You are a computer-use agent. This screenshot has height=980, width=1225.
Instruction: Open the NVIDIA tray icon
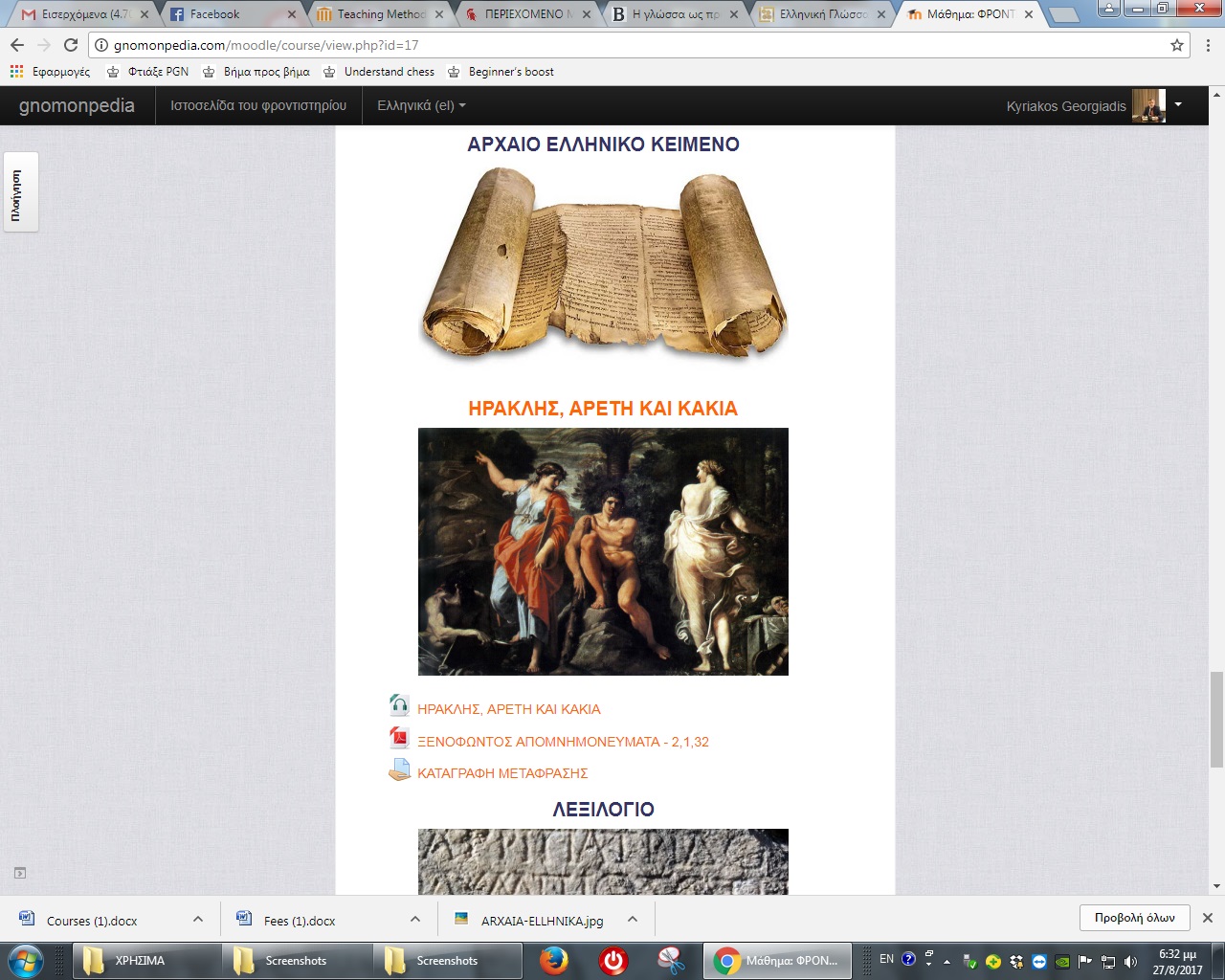point(1062,961)
